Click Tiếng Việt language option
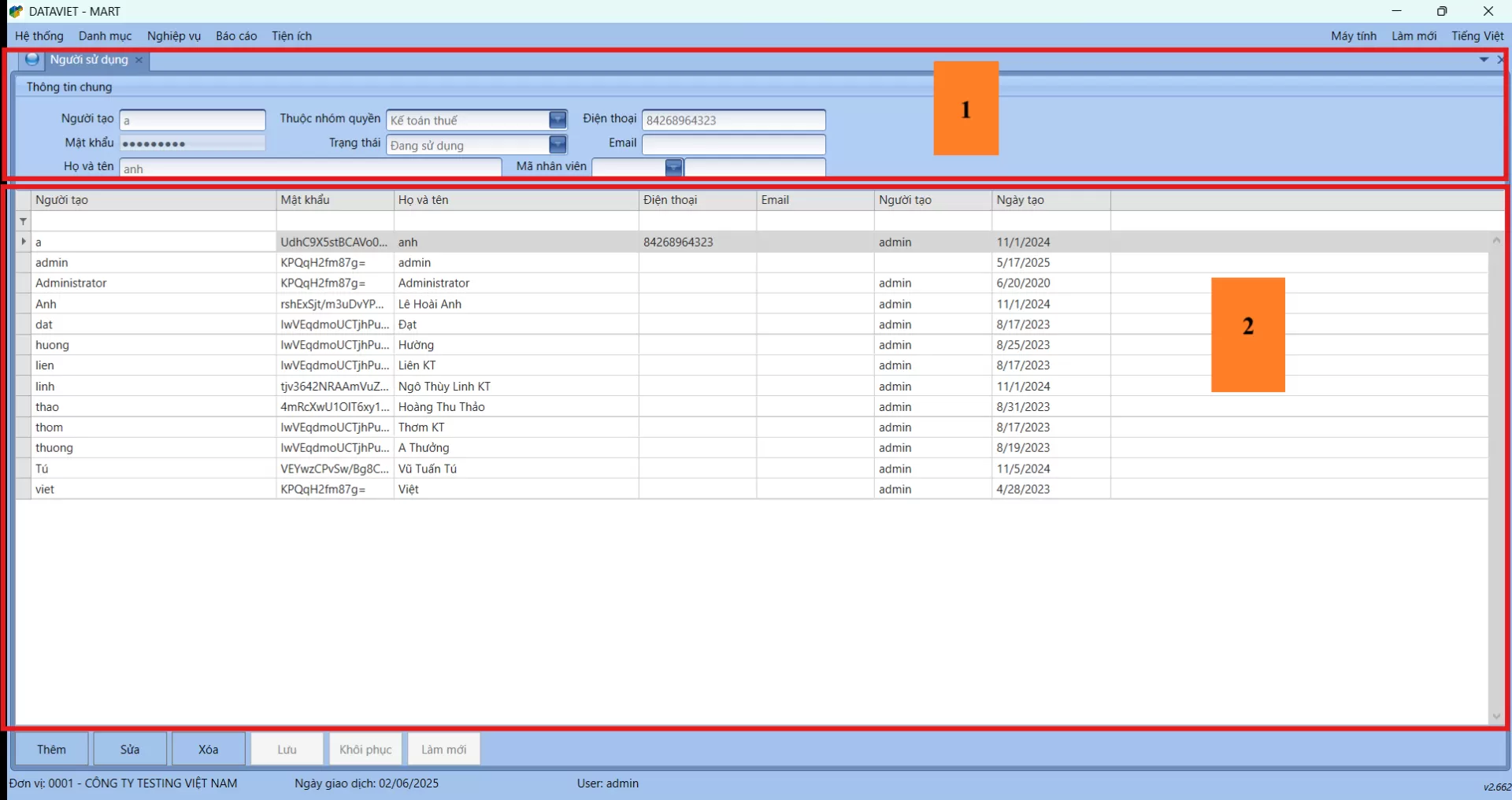 click(x=1477, y=36)
